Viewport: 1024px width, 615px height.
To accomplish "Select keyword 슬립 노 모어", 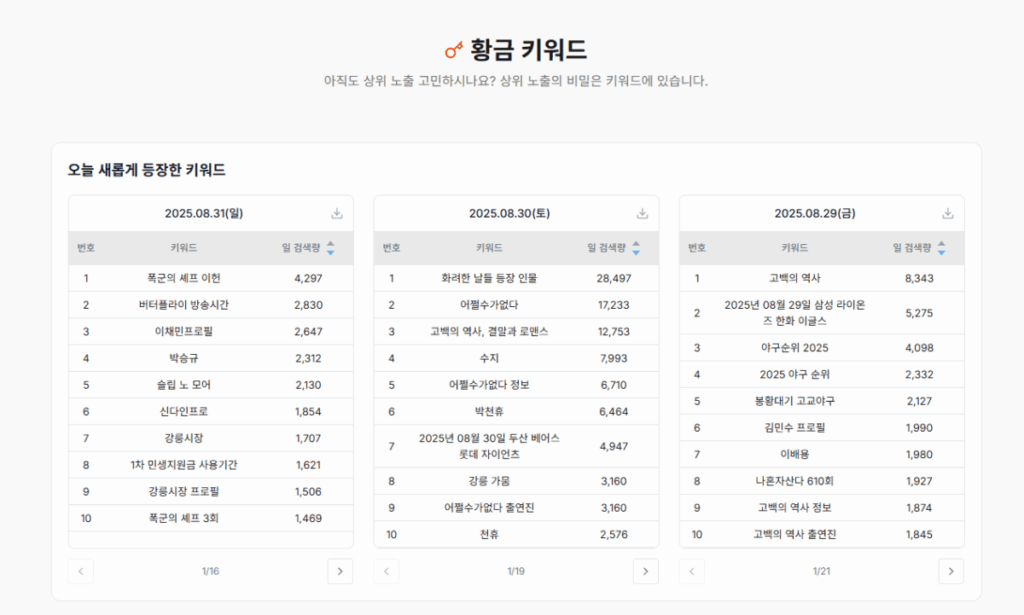I will click(x=184, y=385).
